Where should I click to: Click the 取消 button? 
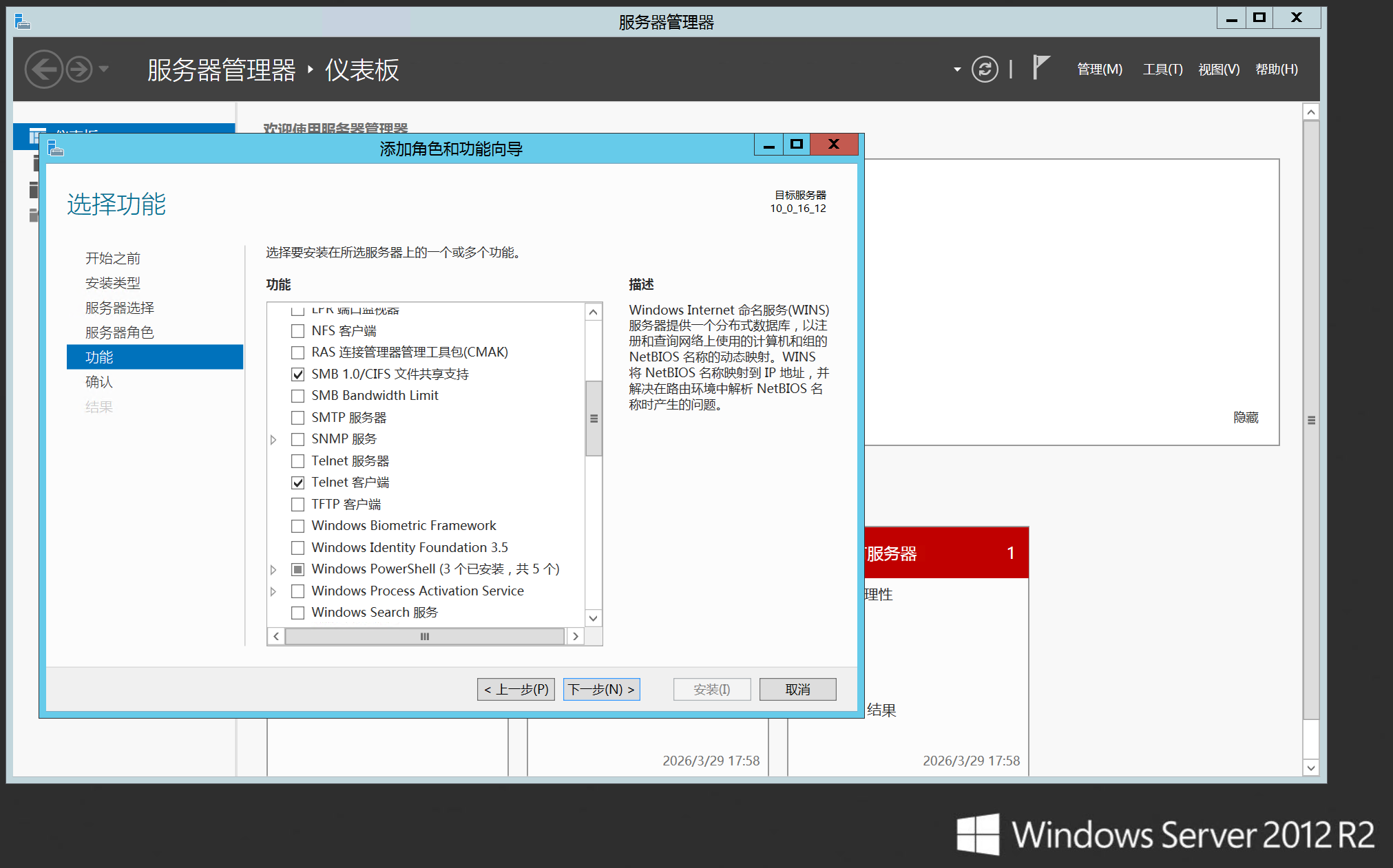[797, 689]
